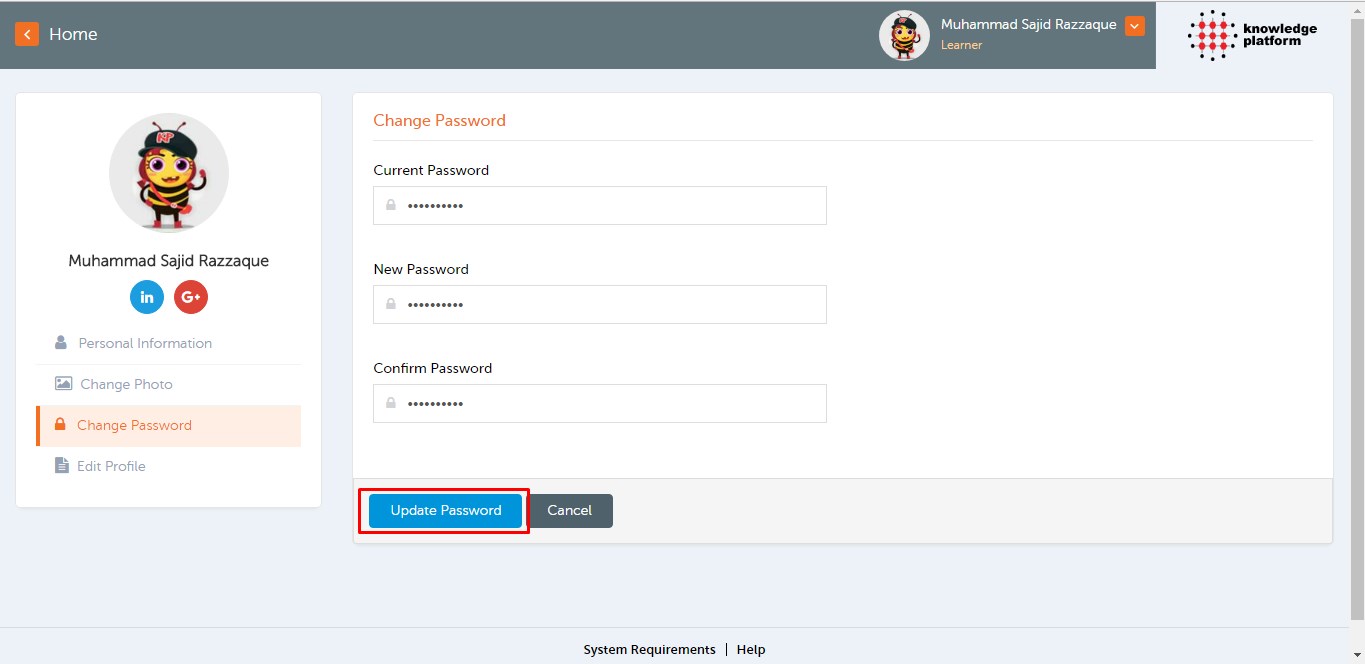1365x664 pixels.
Task: Select Change Photo in the sidebar
Action: (x=126, y=384)
